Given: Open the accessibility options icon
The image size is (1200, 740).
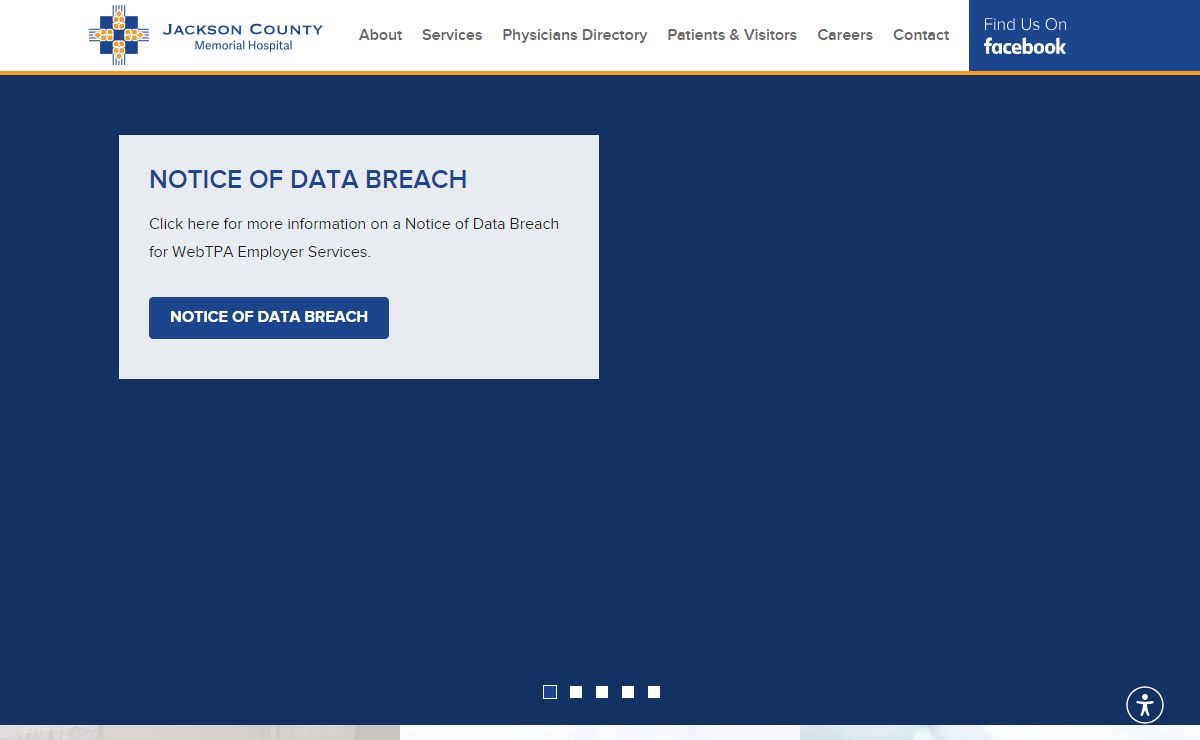Looking at the screenshot, I should 1145,705.
